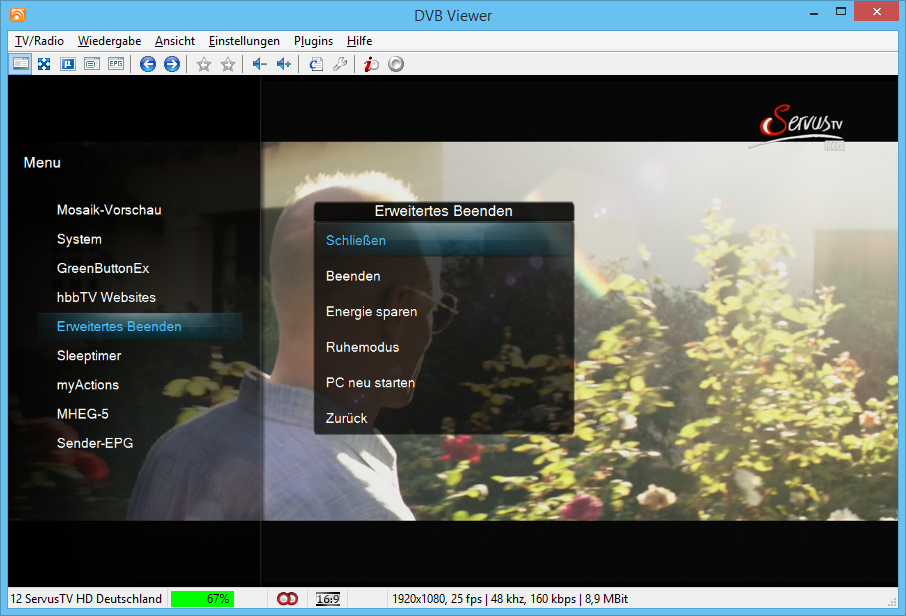Select Sleeptimer in the OSD menu

point(89,355)
